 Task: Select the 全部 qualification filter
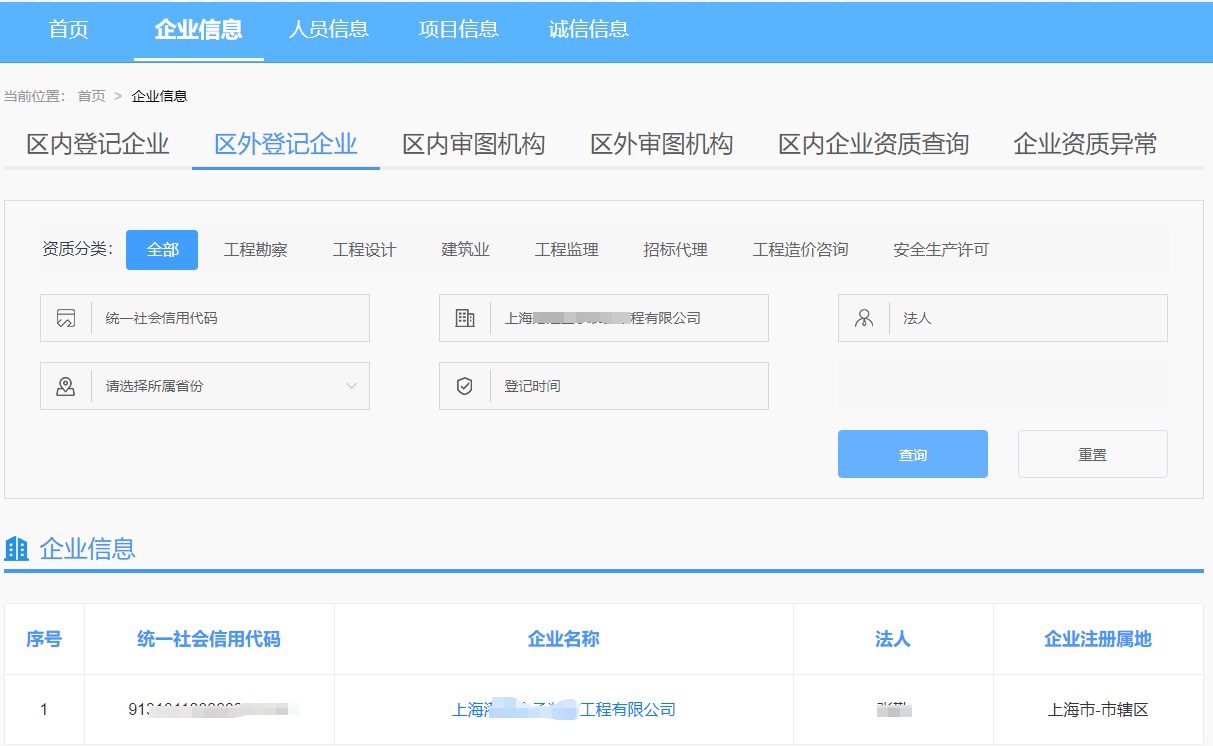[162, 250]
